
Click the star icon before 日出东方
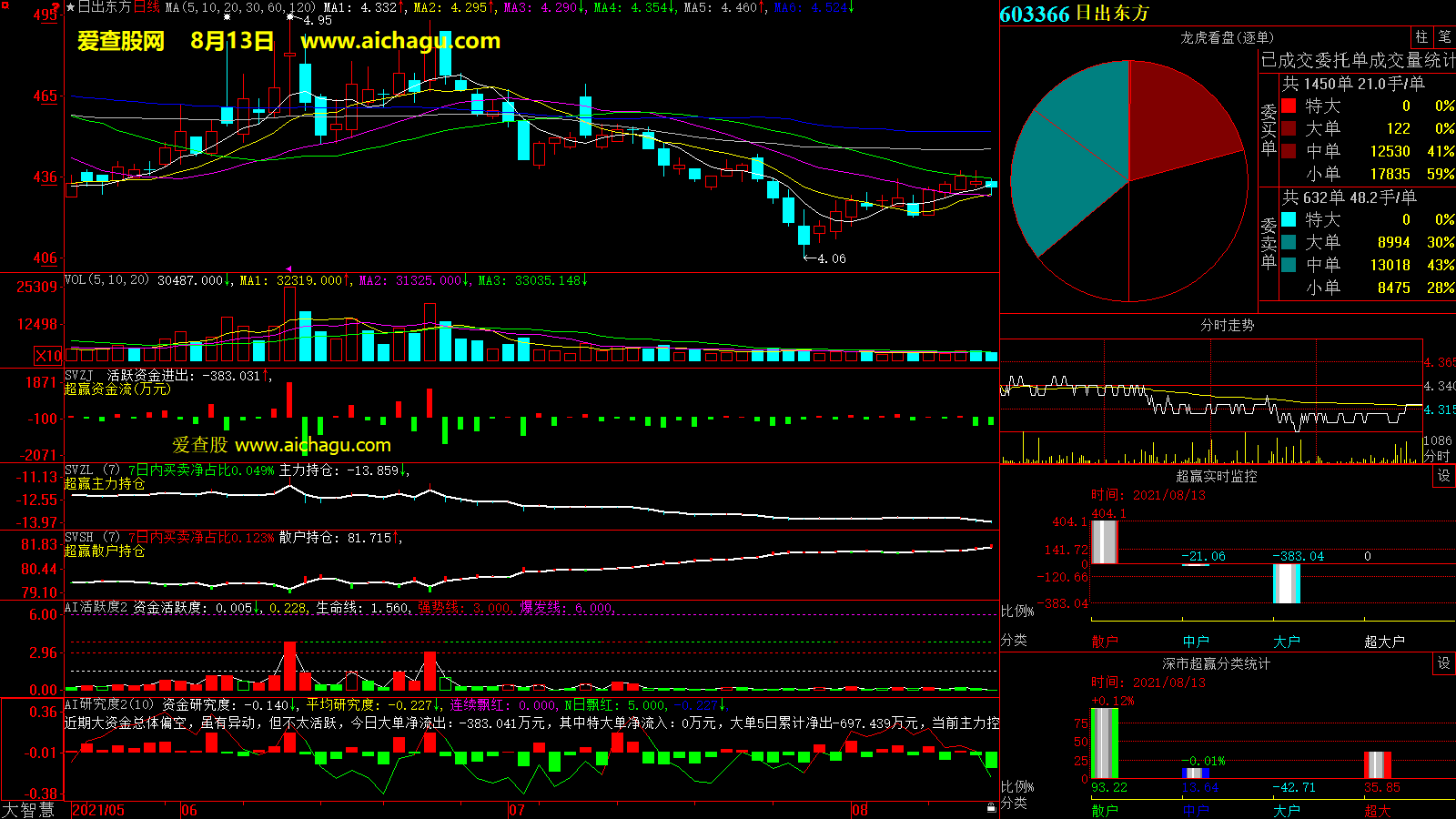(71, 7)
